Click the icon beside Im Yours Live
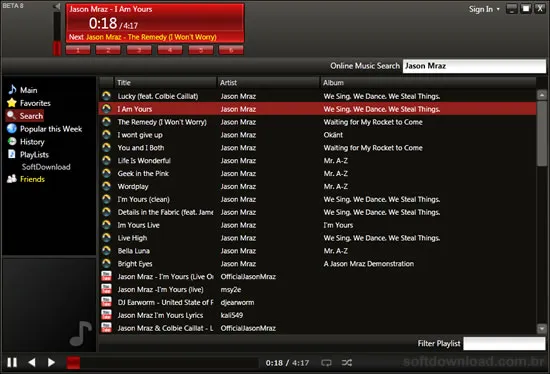The height and width of the screenshot is (374, 550). [x=106, y=225]
